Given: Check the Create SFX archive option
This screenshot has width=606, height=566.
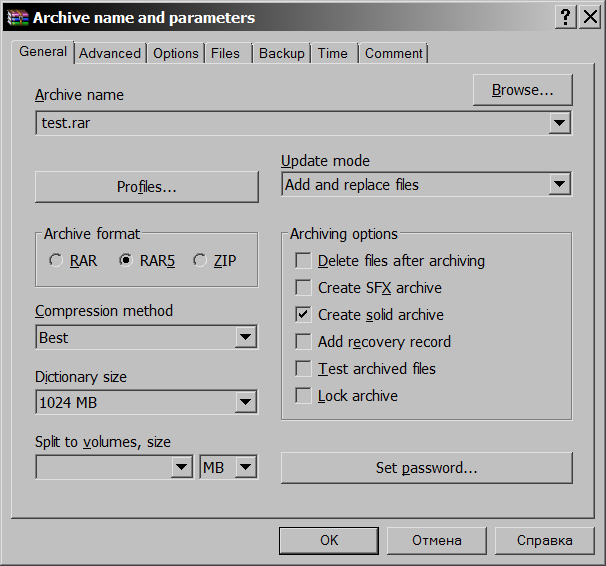Looking at the screenshot, I should [303, 288].
